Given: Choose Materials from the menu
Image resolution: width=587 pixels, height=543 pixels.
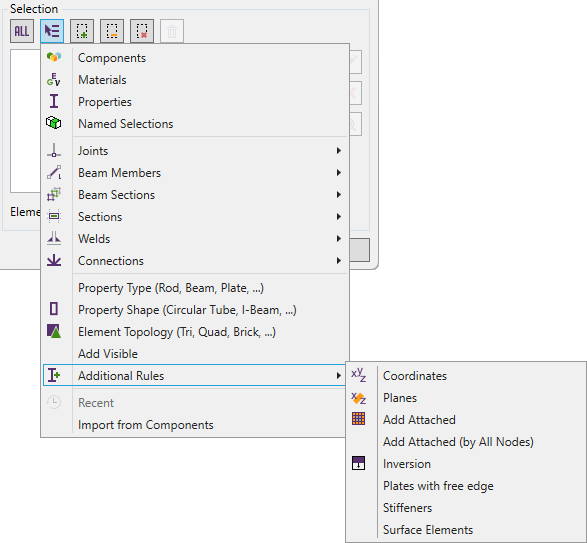Looking at the screenshot, I should 194,80.
